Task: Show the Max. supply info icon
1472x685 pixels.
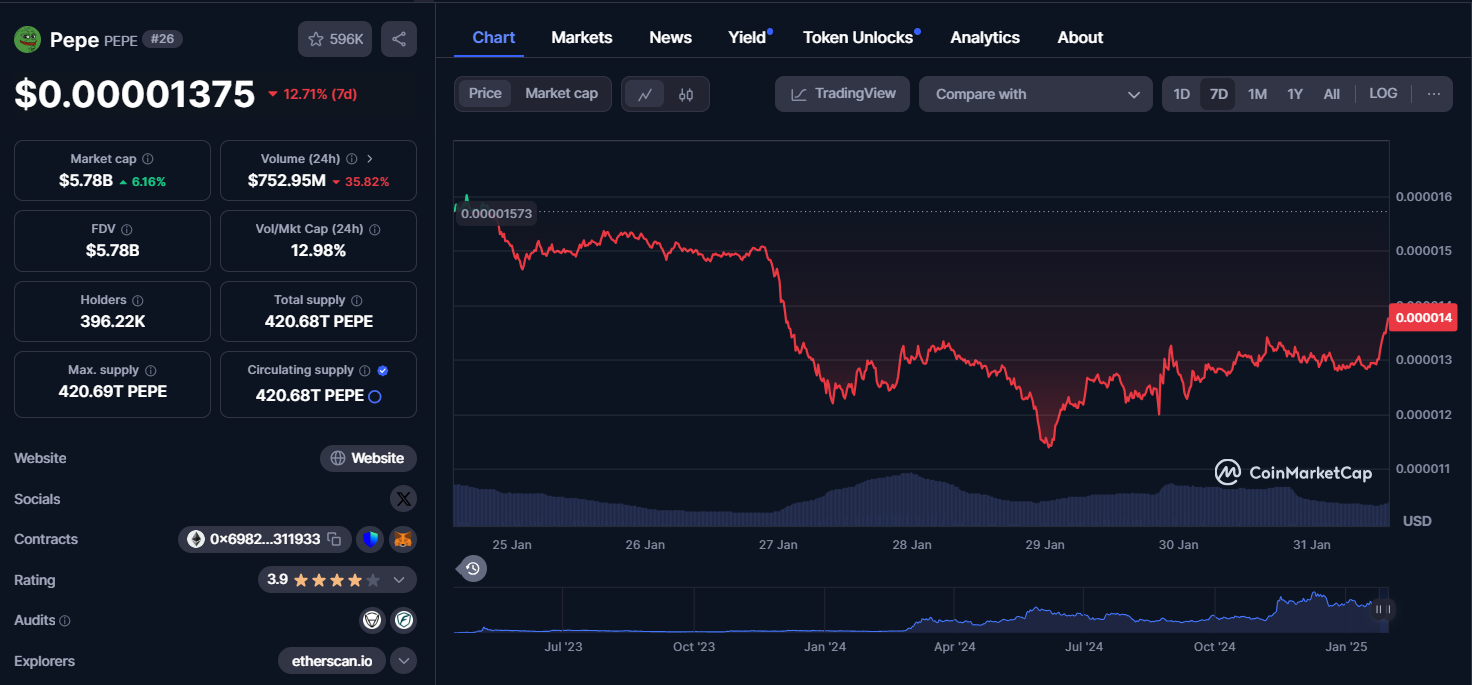Action: (149, 370)
